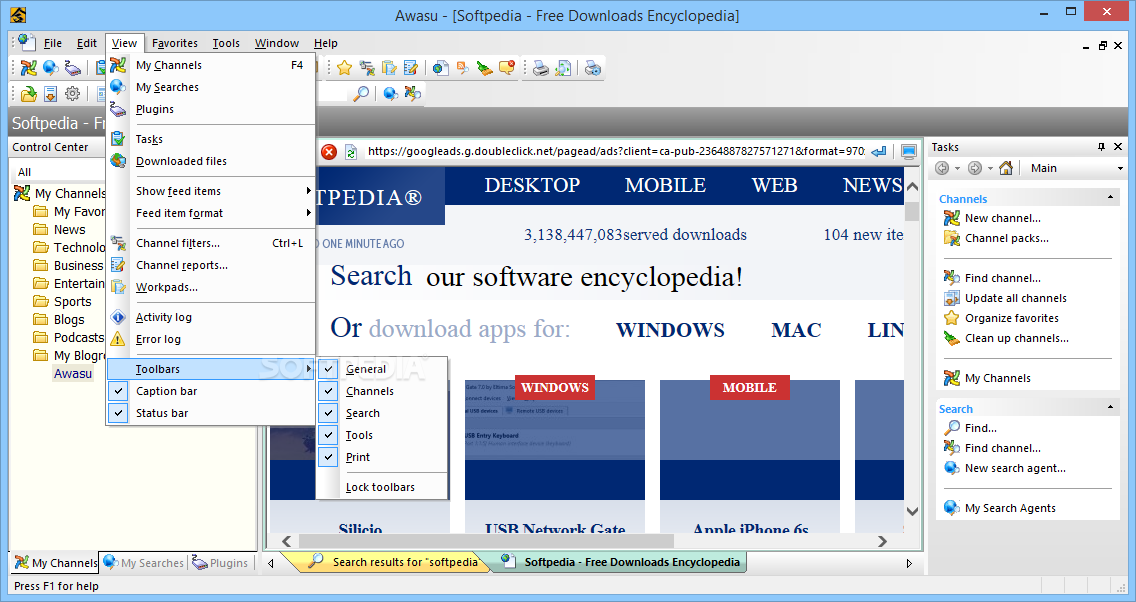Viewport: 1136px width, 602px height.
Task: Choose Downloaded files in the View menu
Action: [211, 161]
